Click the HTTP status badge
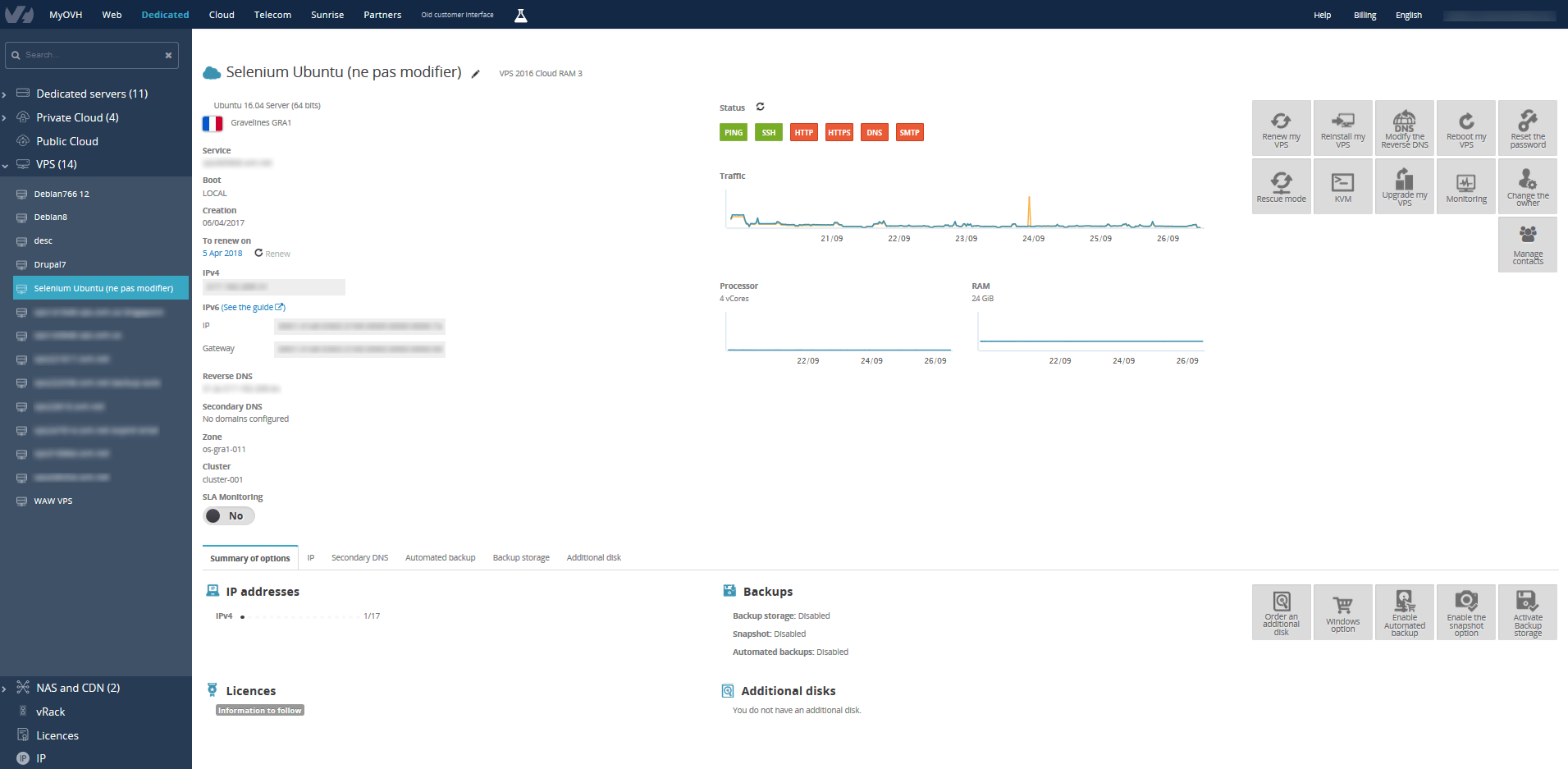Viewport: 1568px width, 769px height. [803, 132]
